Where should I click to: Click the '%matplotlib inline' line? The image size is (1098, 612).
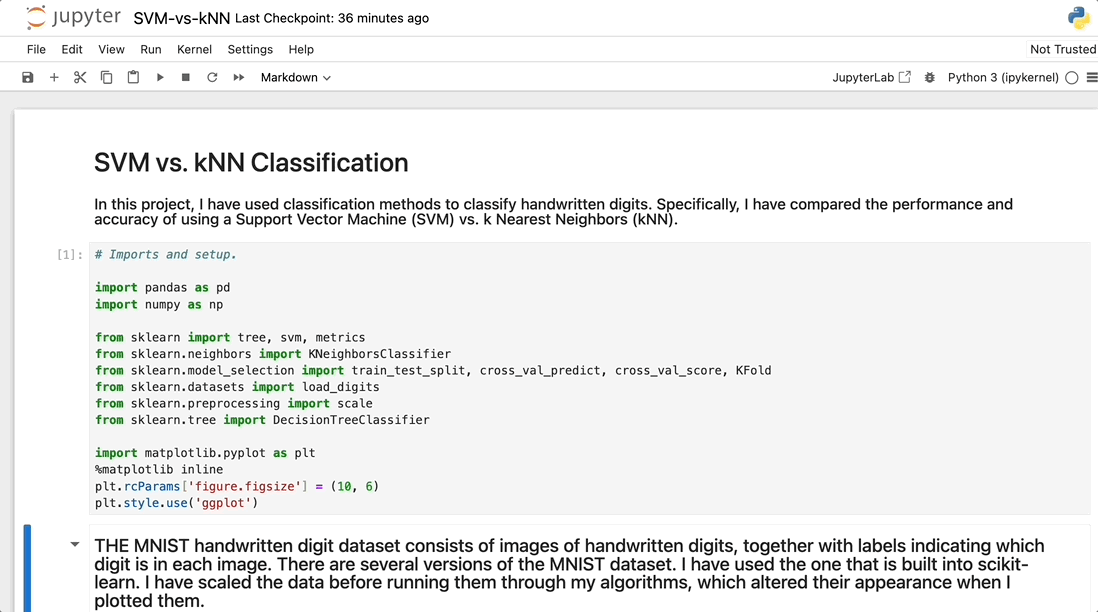tap(159, 470)
